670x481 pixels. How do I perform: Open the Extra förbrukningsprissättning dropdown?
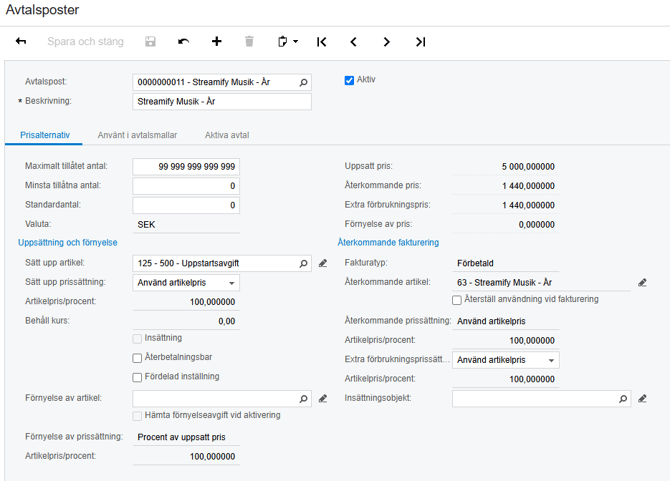click(506, 360)
